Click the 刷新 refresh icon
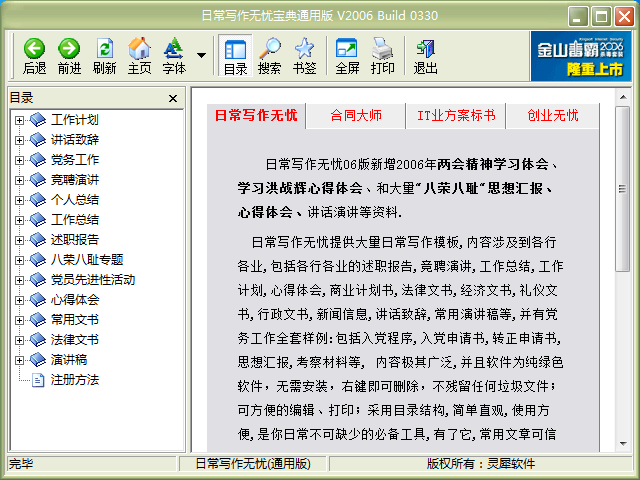The height and width of the screenshot is (480, 640). (104, 49)
